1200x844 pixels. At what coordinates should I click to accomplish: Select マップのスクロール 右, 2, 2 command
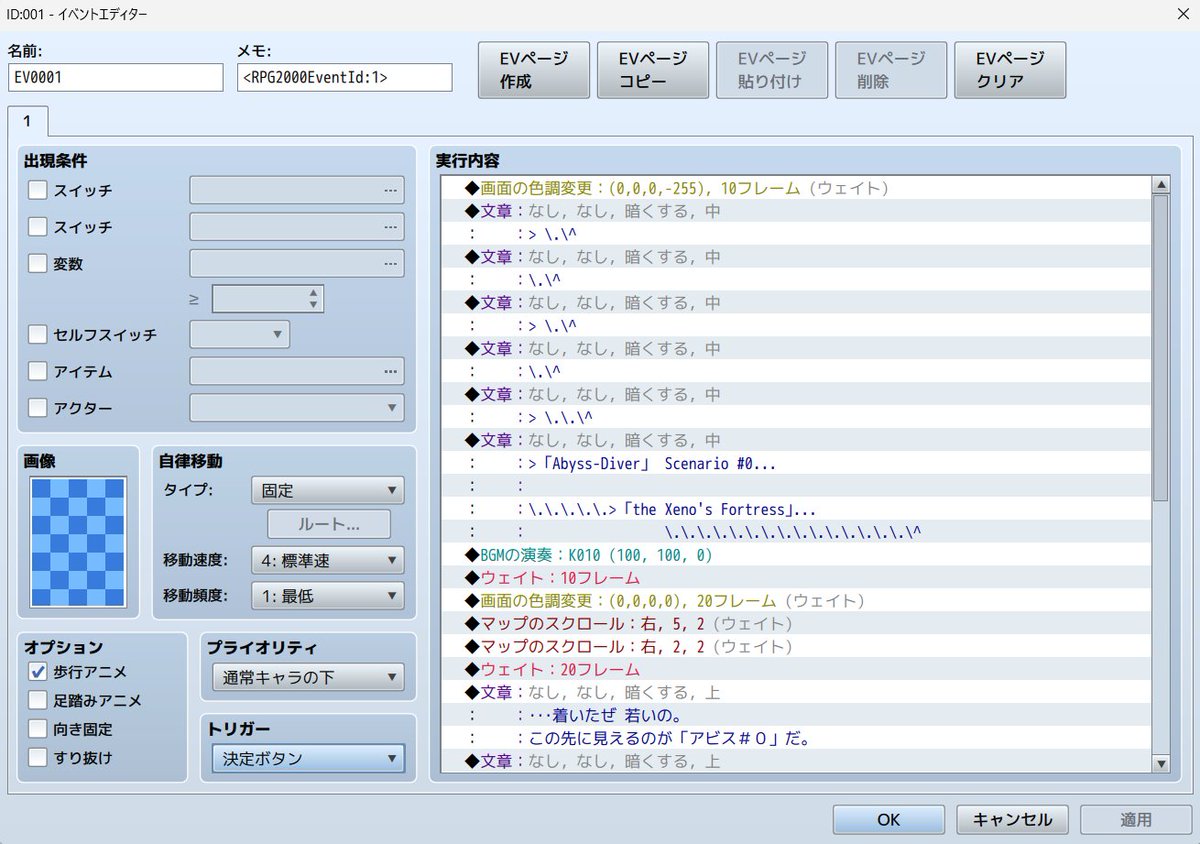tap(796, 647)
